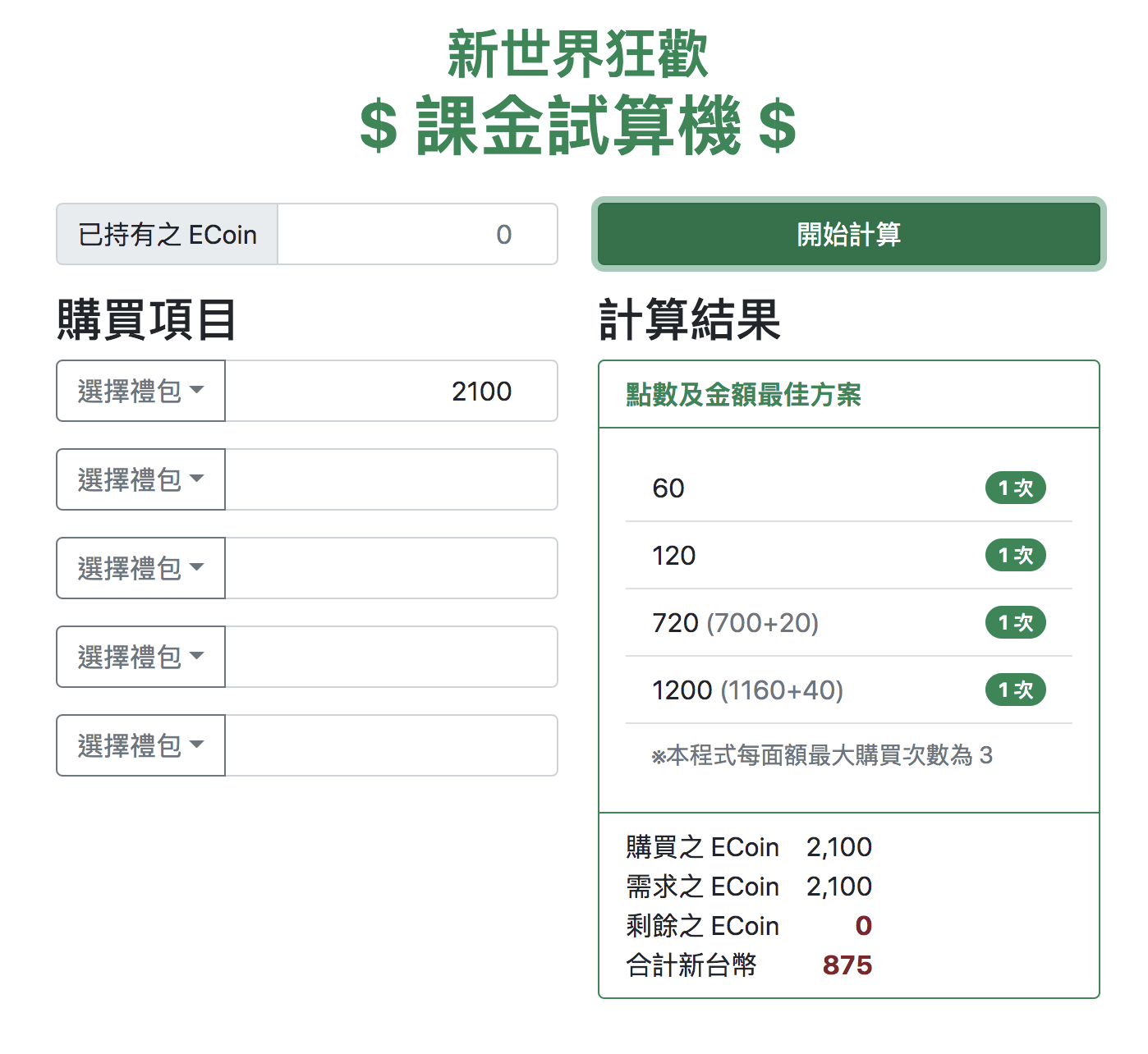Click the 1次 badge beside 60
The width and height of the screenshot is (1148, 1054).
tap(1016, 488)
